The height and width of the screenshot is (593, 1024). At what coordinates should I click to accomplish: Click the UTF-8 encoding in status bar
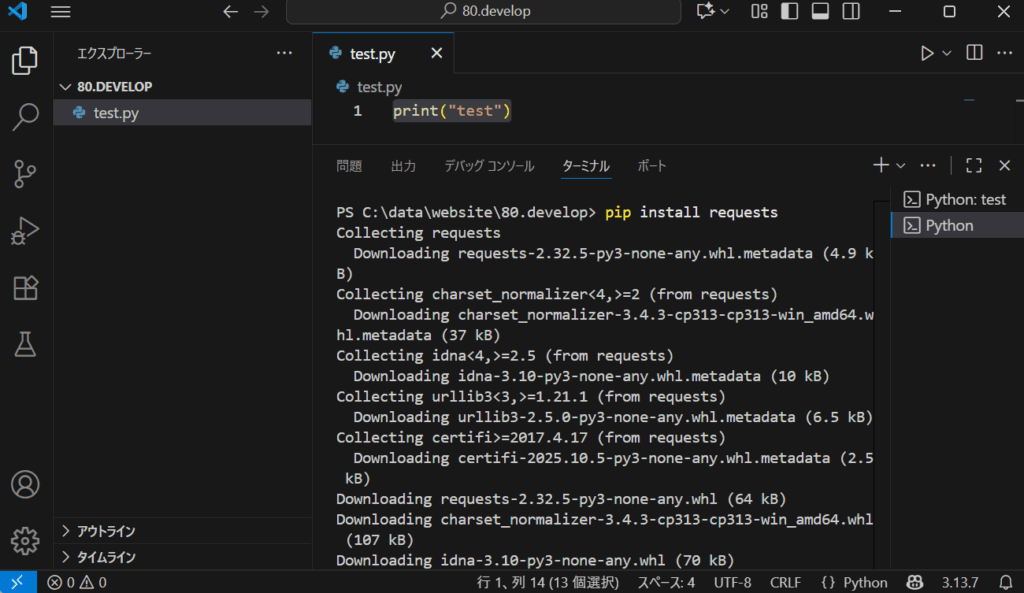point(733,582)
